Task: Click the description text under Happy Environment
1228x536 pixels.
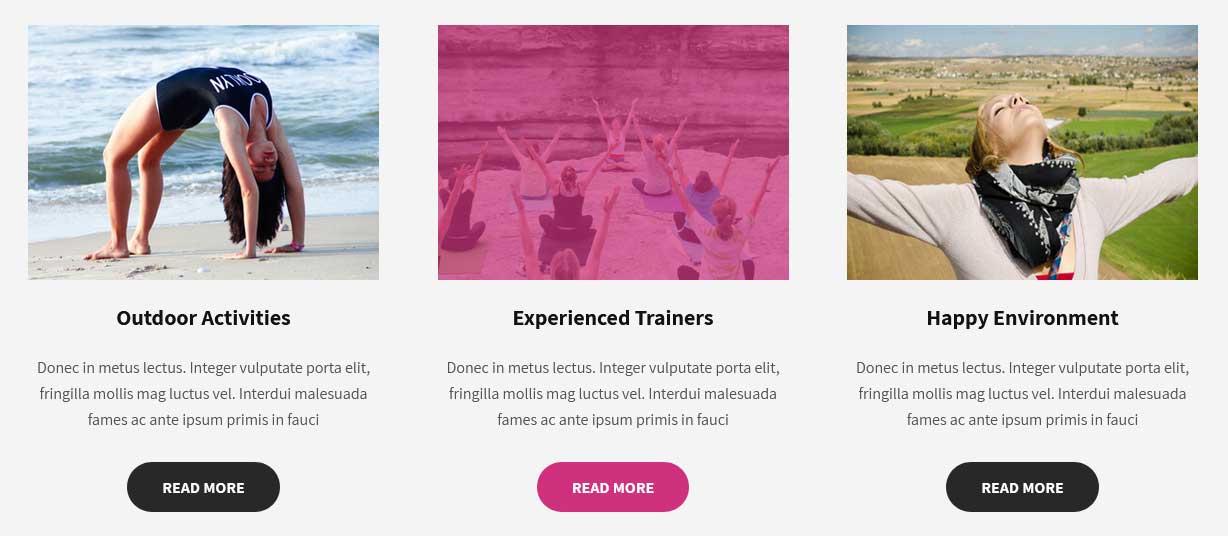Action: click(1022, 394)
